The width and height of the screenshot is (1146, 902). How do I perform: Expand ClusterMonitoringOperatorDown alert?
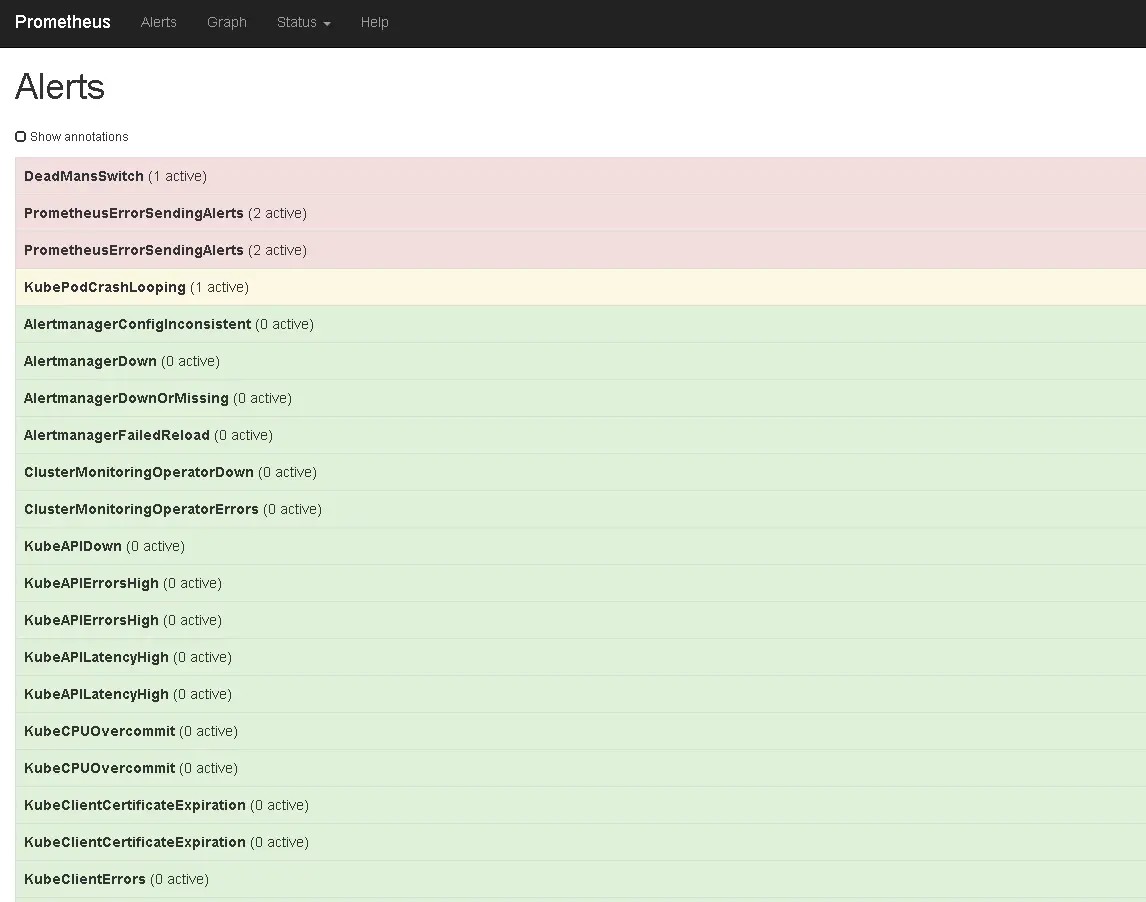(x=139, y=472)
